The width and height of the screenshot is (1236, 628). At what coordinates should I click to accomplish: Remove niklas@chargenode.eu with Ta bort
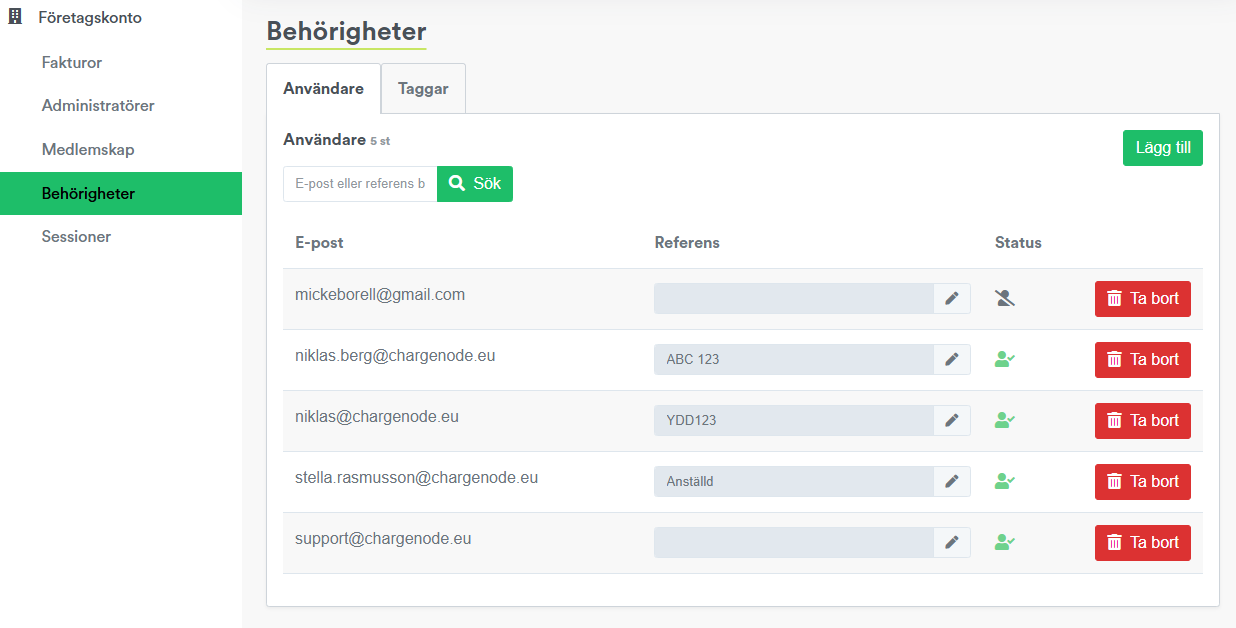tap(1142, 421)
